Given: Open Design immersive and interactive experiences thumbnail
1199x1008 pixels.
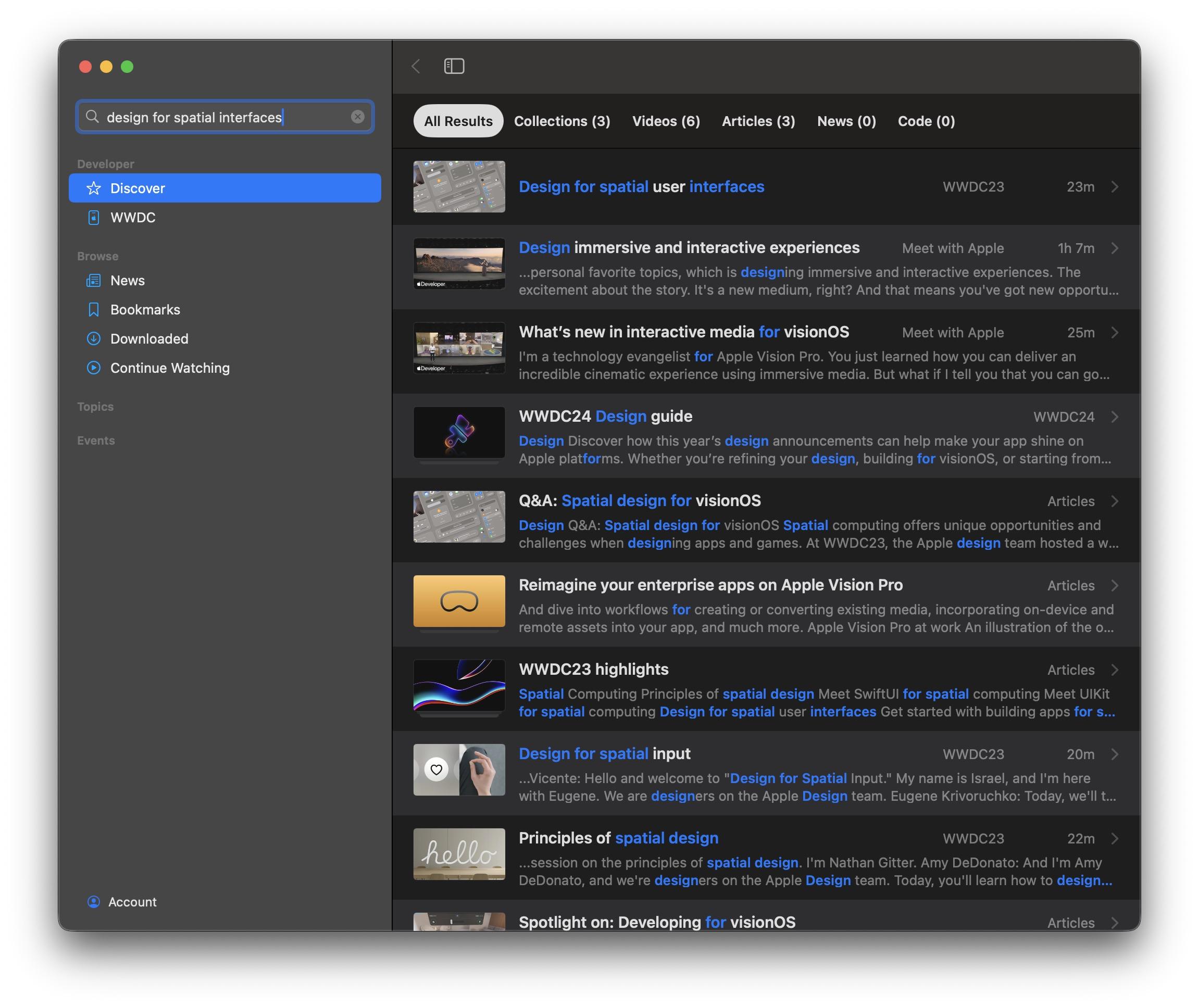Looking at the screenshot, I should coord(459,263).
